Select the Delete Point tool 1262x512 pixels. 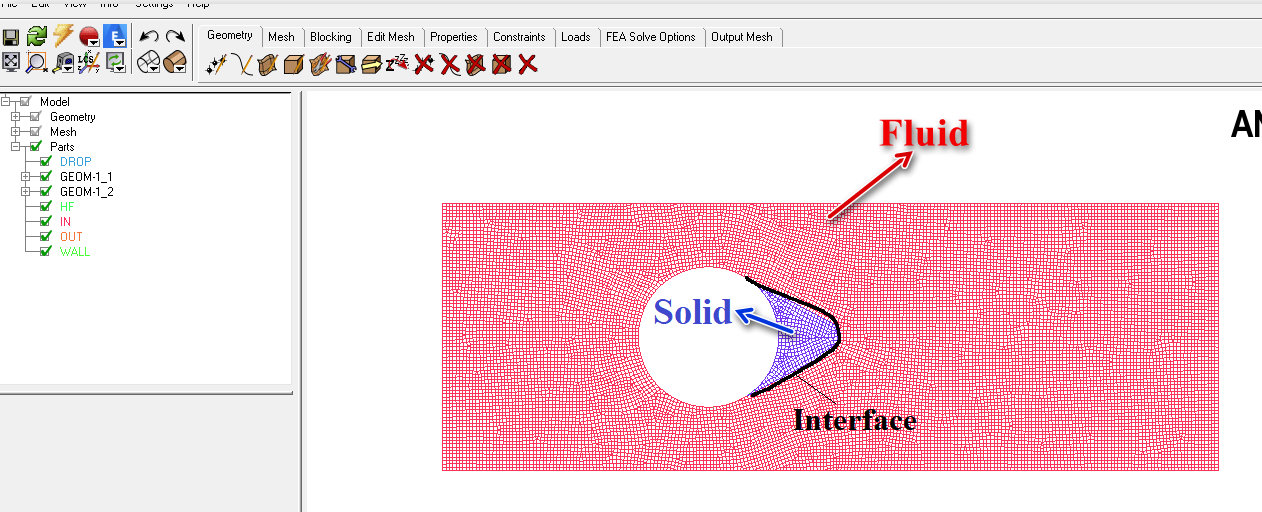point(423,65)
